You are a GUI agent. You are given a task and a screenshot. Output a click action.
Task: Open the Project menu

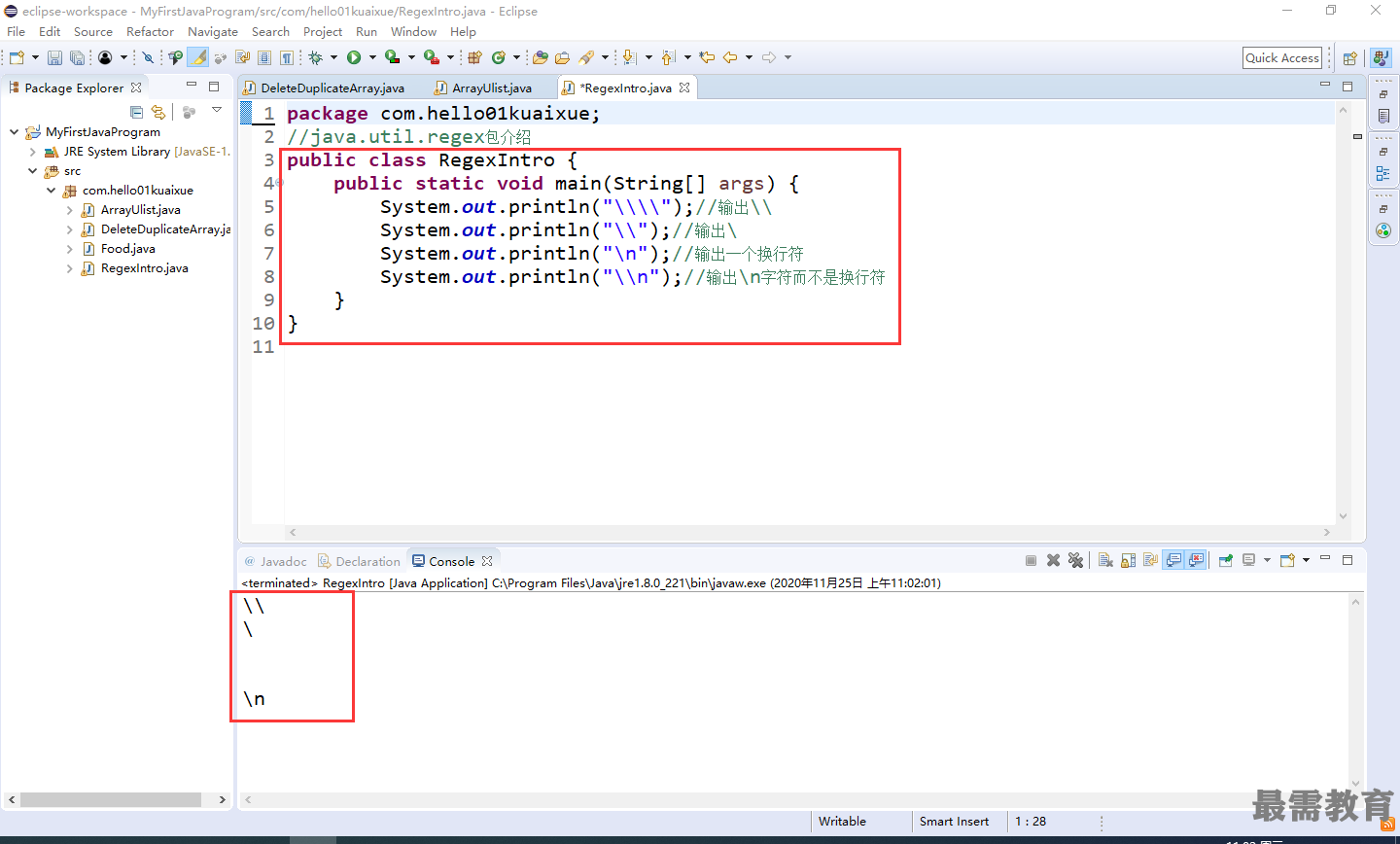[323, 31]
